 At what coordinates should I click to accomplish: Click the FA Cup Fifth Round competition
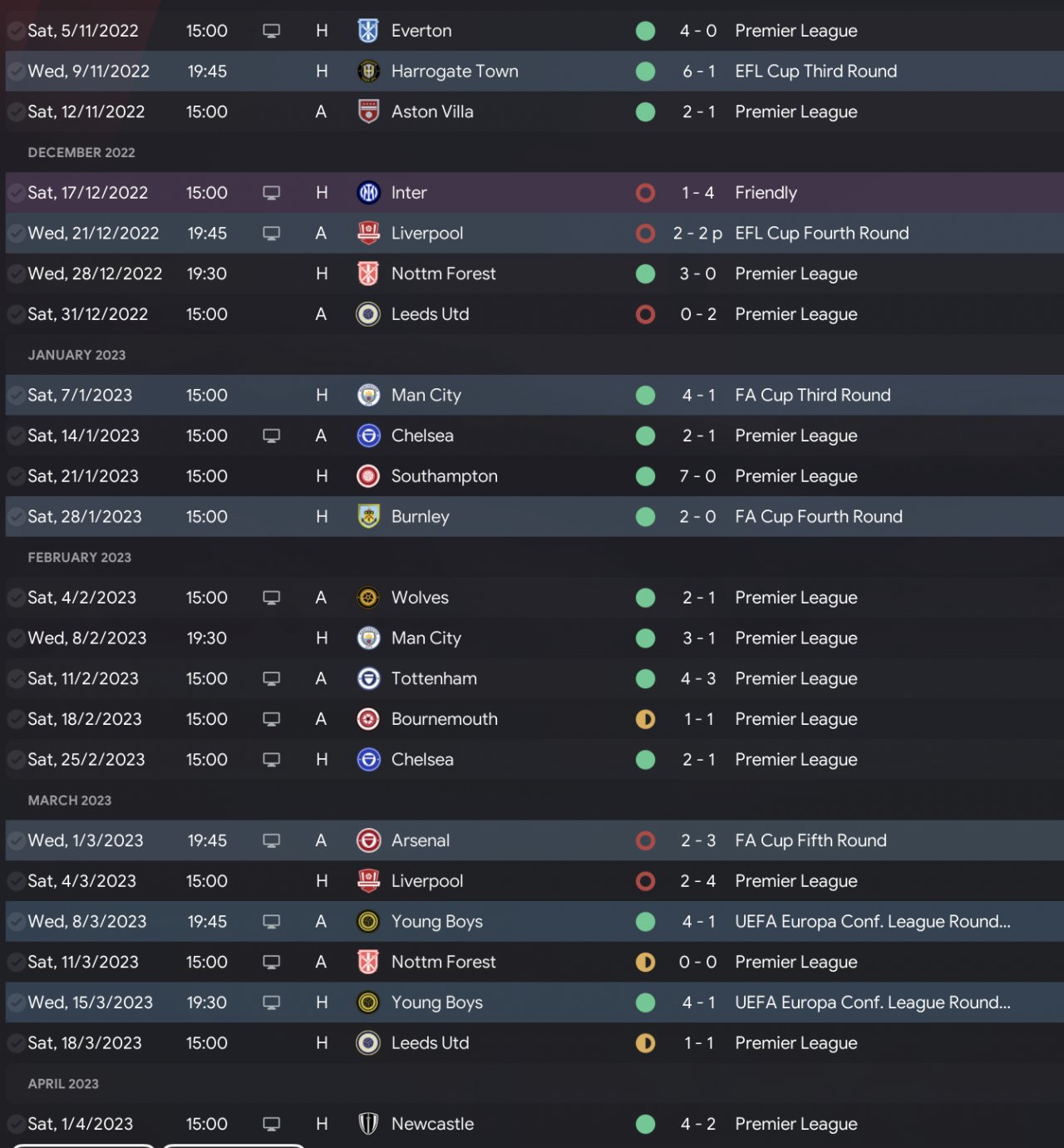point(810,840)
